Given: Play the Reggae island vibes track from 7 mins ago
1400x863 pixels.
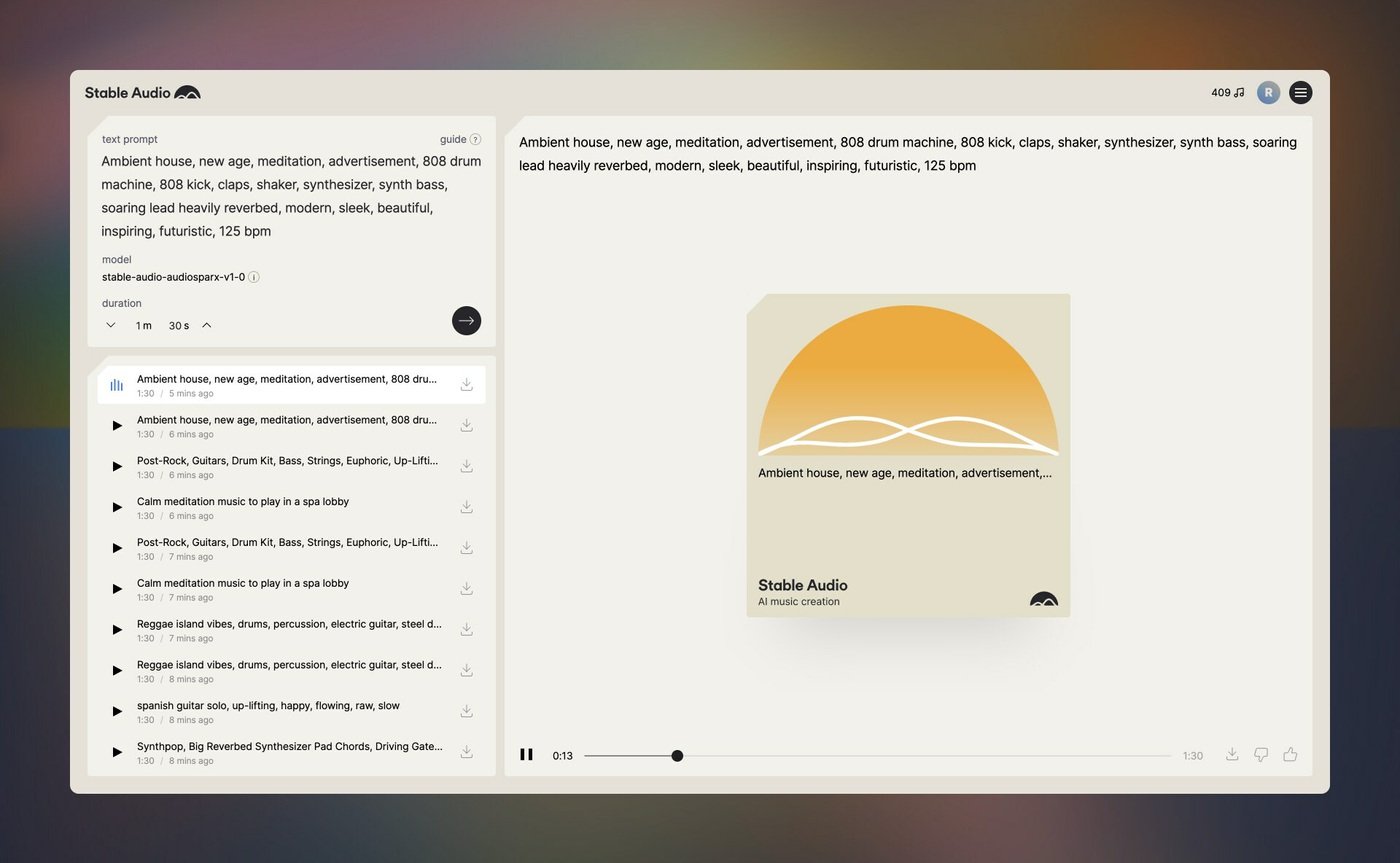Looking at the screenshot, I should click(x=117, y=630).
